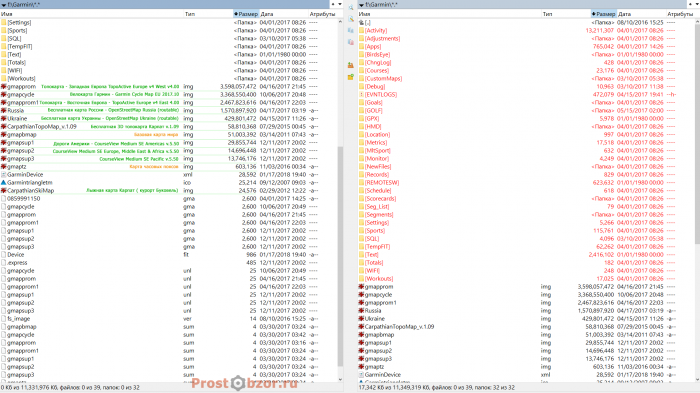Viewport: 700px width, 393px height.
Task: Click the [GOLF] folder icon in the right panel
Action: pyautogui.click(x=362, y=111)
